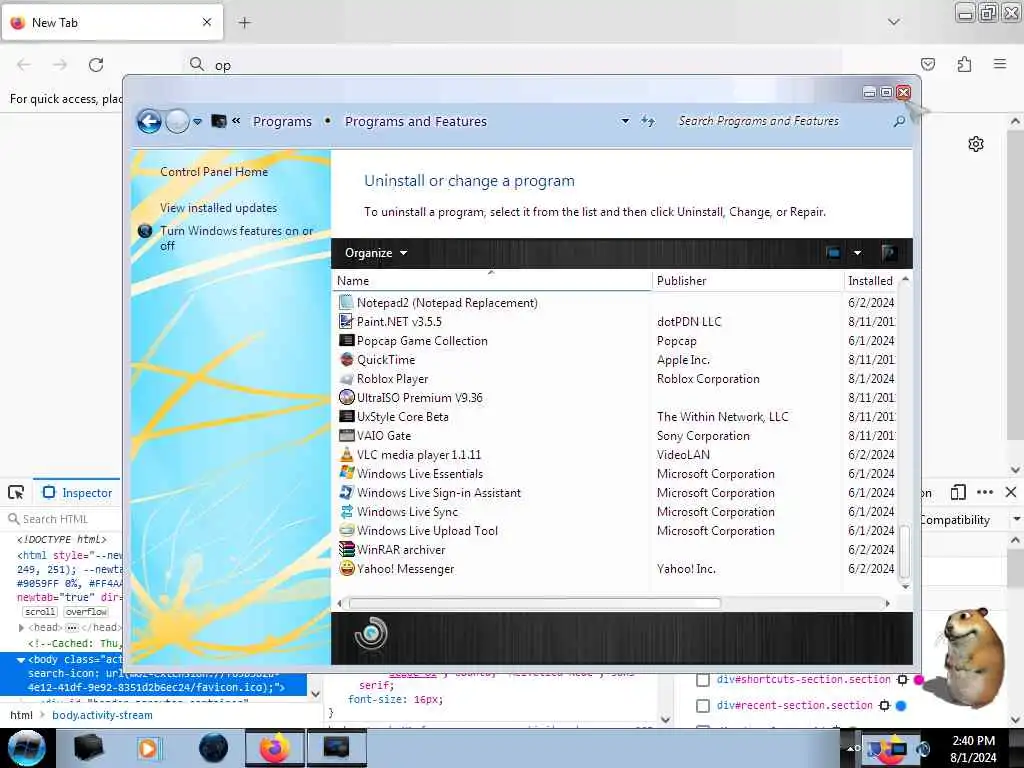Click the Programs and Features breadcrumb

pyautogui.click(x=416, y=121)
